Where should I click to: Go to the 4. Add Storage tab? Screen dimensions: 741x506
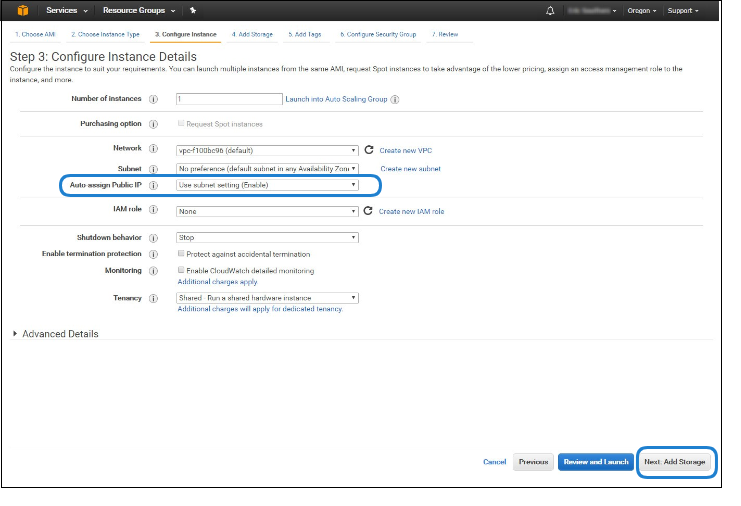coord(251,34)
